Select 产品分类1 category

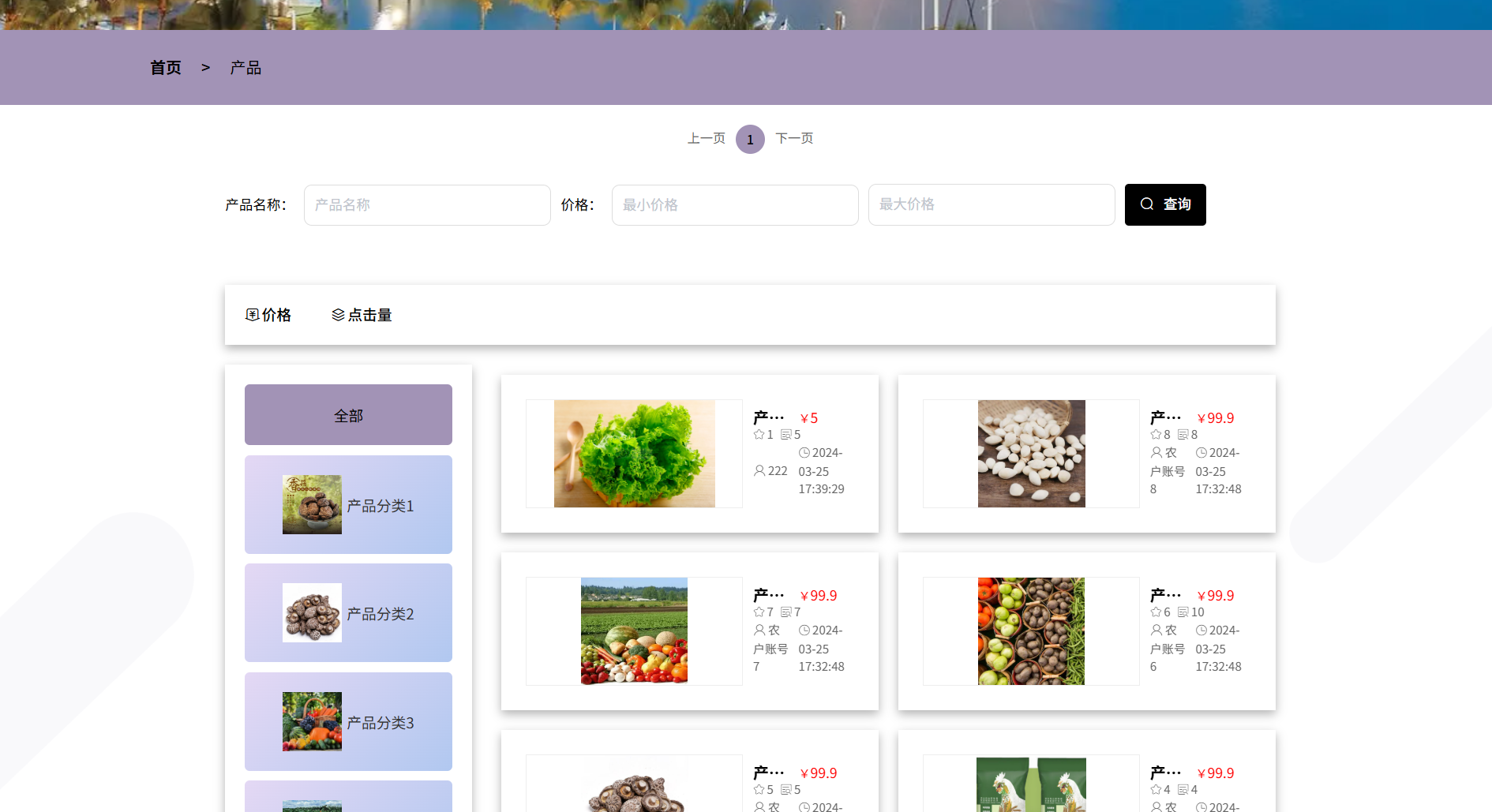[x=348, y=505]
